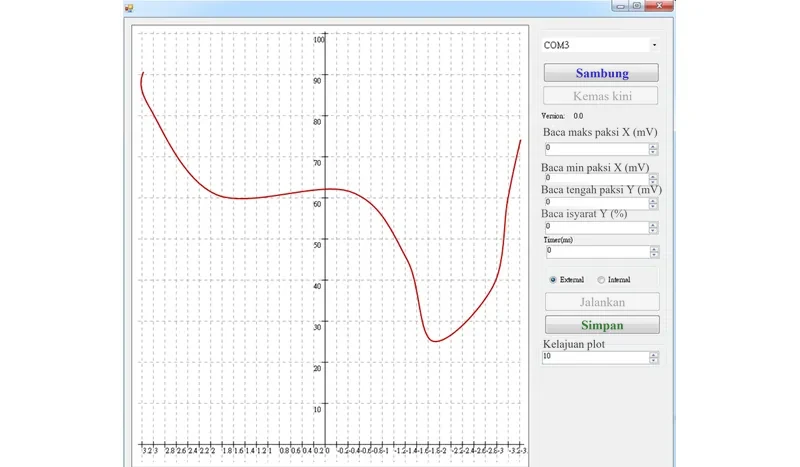Adjust the Baca isyarat Y spinner arrows
Viewport: 800px width, 467px height.
coord(653,228)
